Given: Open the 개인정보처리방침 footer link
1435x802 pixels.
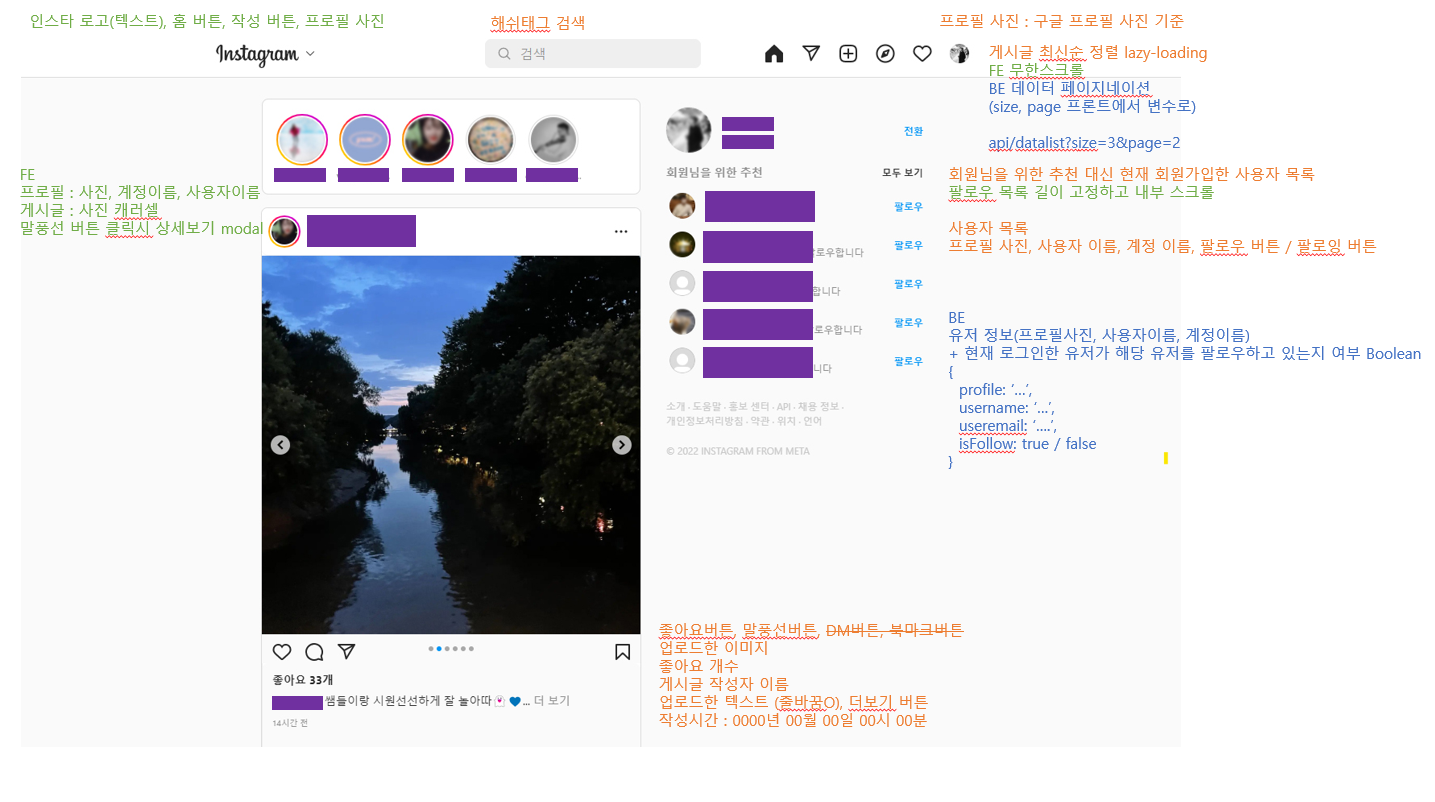Looking at the screenshot, I should (705, 422).
